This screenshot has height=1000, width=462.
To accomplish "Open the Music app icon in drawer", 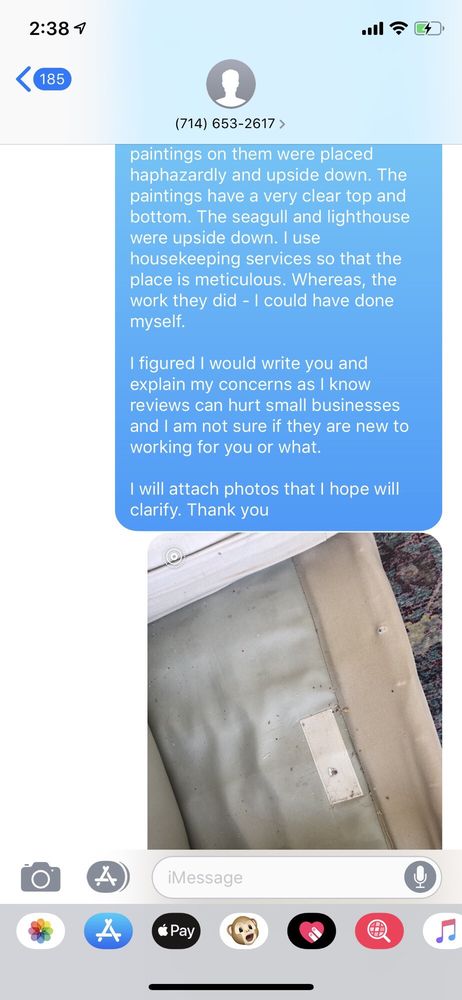I will [x=443, y=930].
